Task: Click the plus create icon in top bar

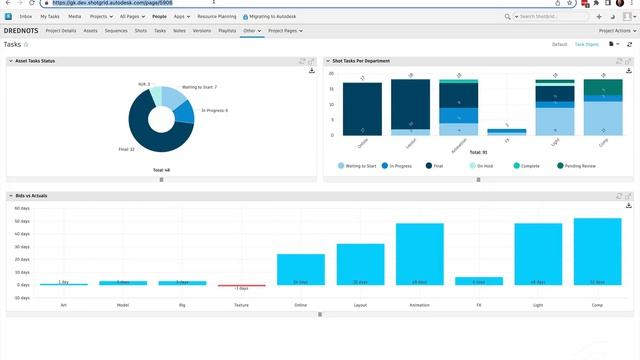Action: pyautogui.click(x=599, y=17)
